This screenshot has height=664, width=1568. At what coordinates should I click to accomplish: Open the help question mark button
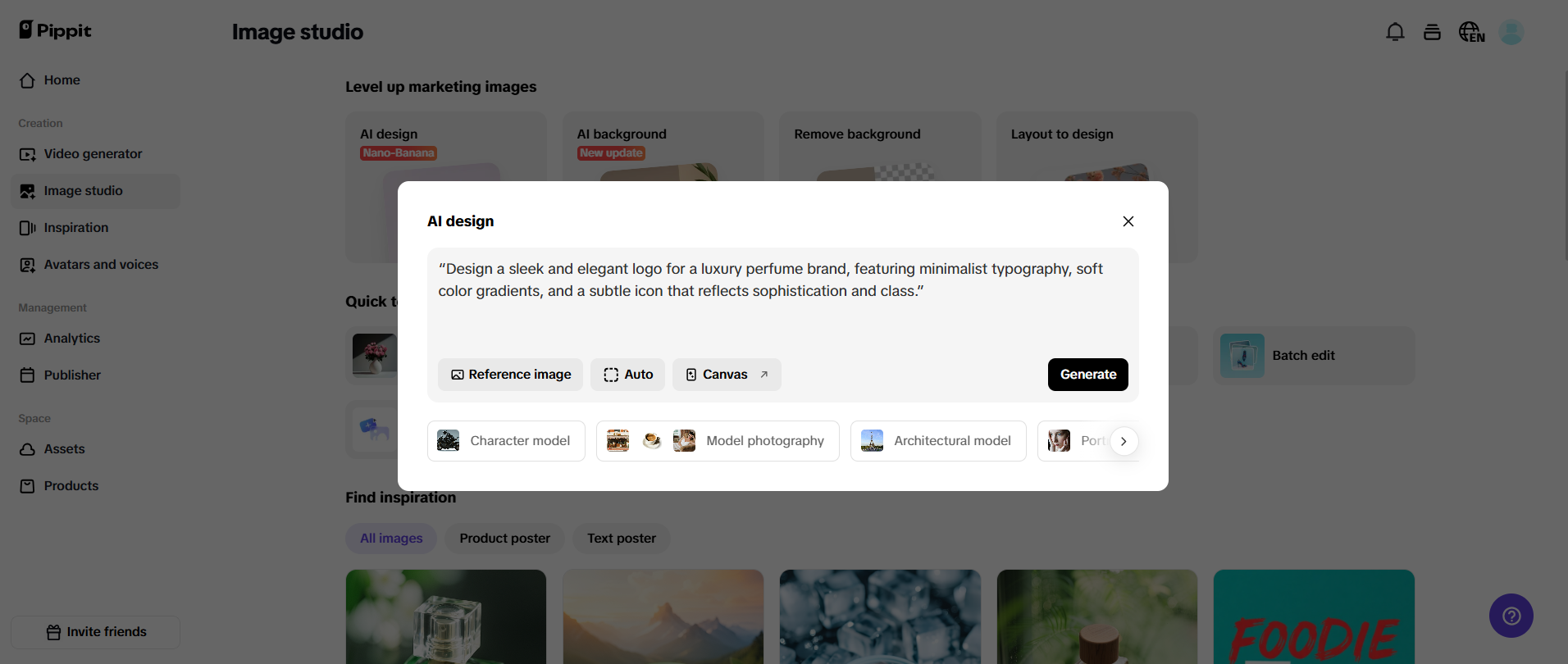pyautogui.click(x=1511, y=616)
